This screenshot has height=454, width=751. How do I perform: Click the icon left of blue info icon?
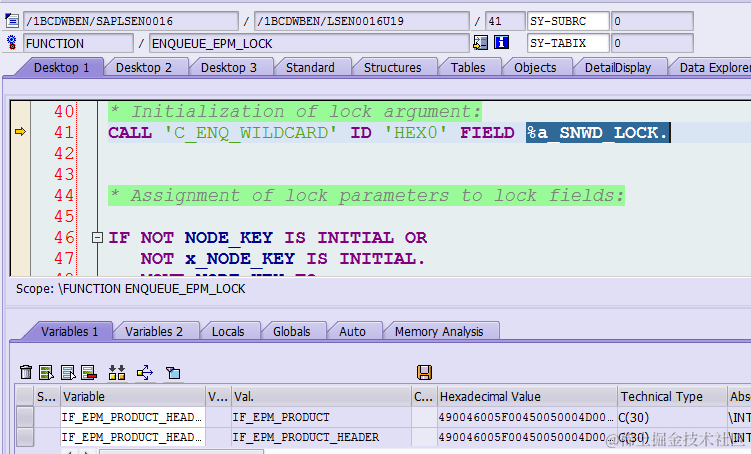click(480, 43)
